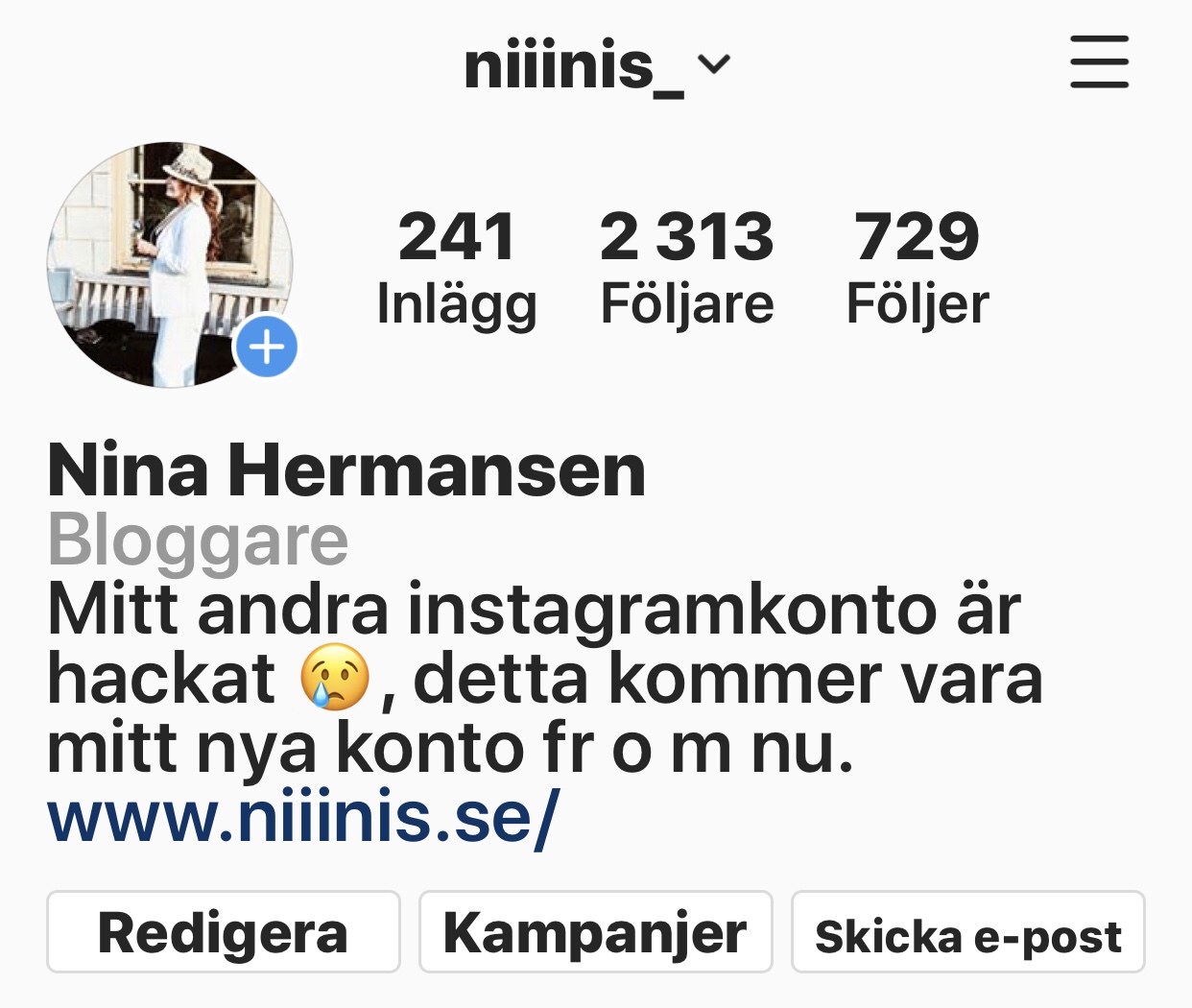
Task: Open the hamburger menu icon
Action: click(x=1099, y=62)
